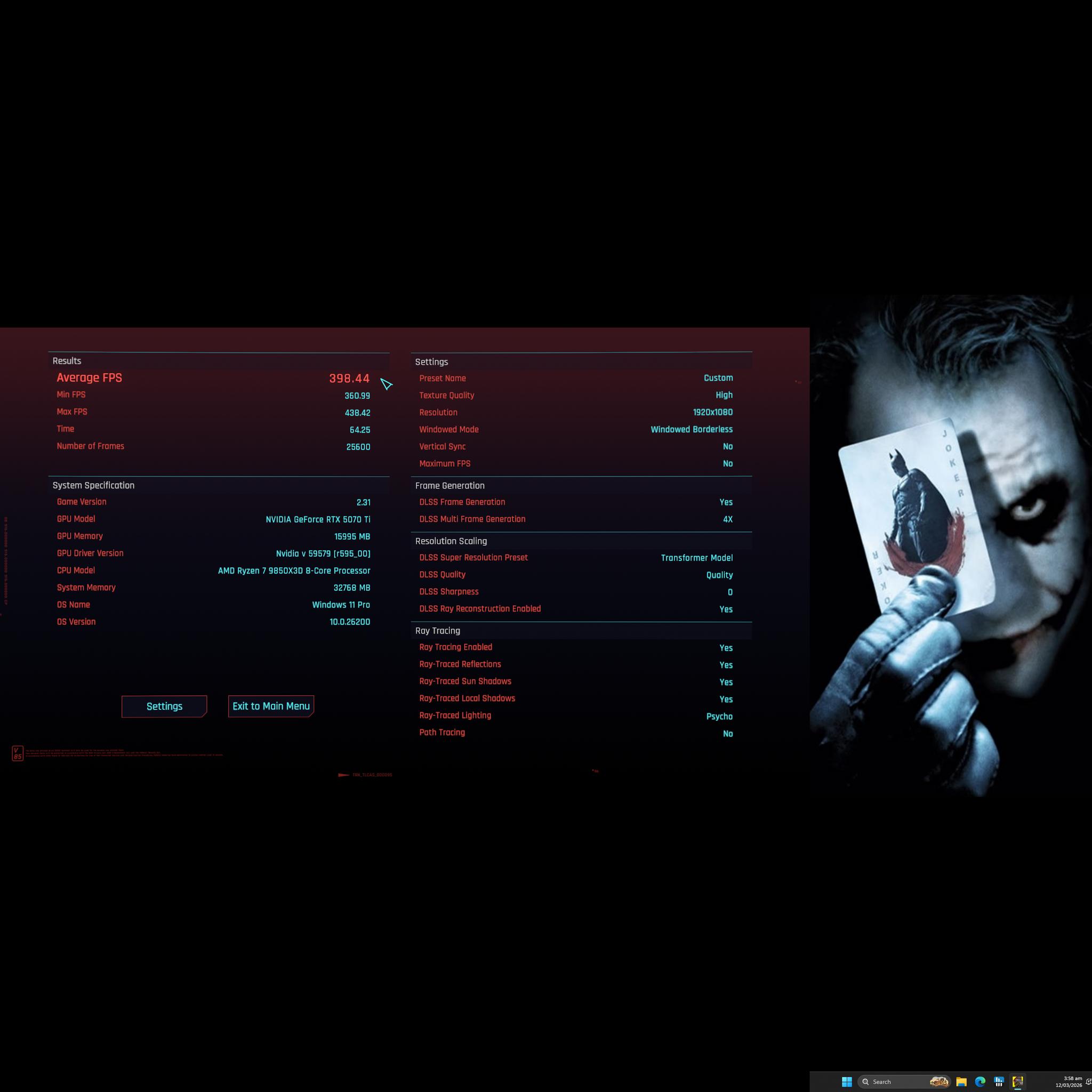Click the Settings button in benchmark results
This screenshot has width=1092, height=1092.
point(164,706)
